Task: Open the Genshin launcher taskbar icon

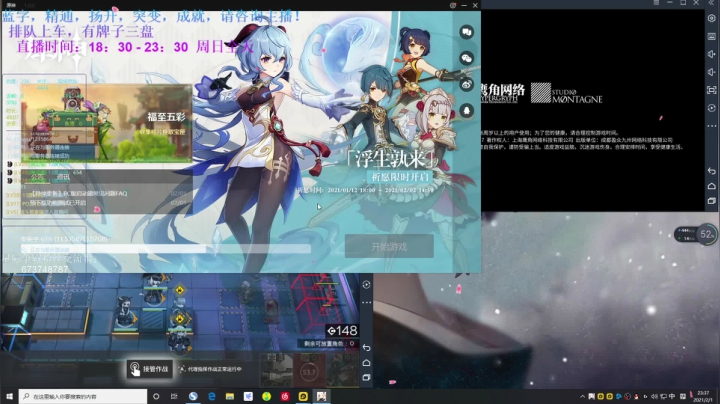Action: point(321,396)
